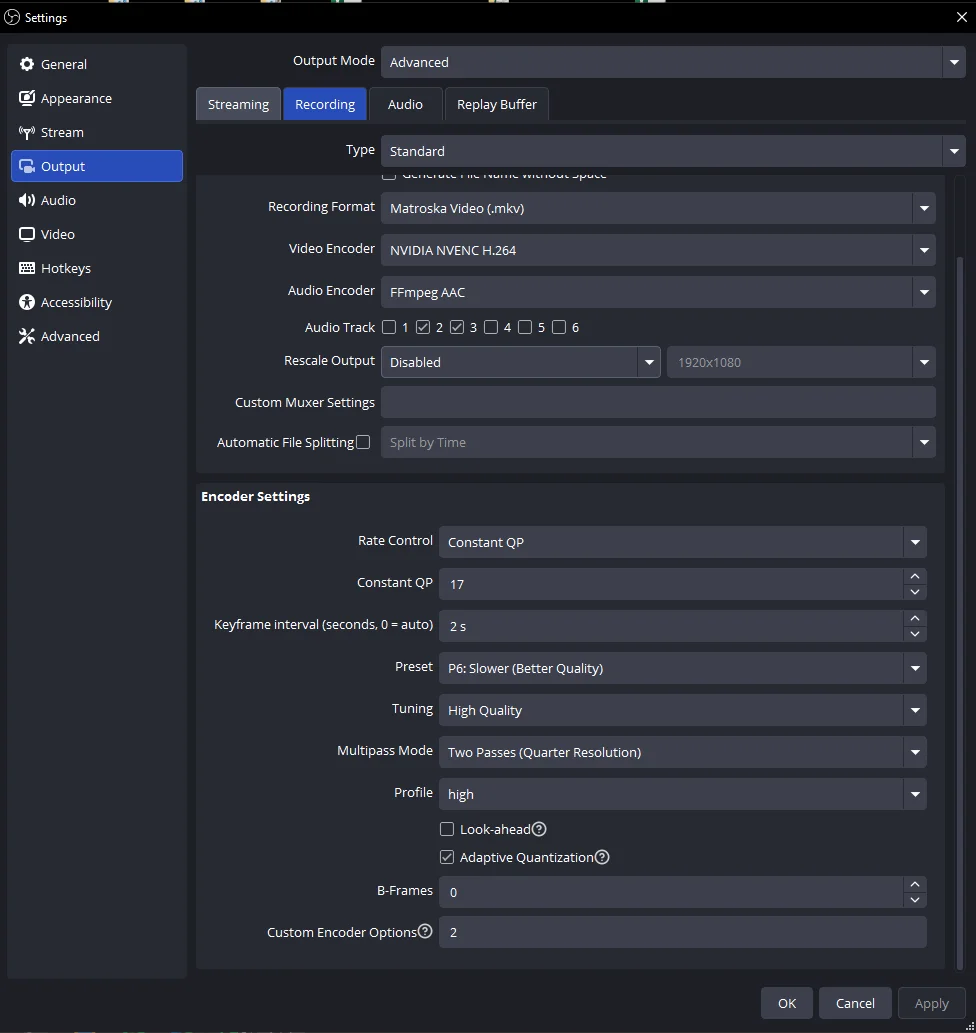Open General settings via gear icon
Viewport: 976px width, 1033px height.
(27, 64)
